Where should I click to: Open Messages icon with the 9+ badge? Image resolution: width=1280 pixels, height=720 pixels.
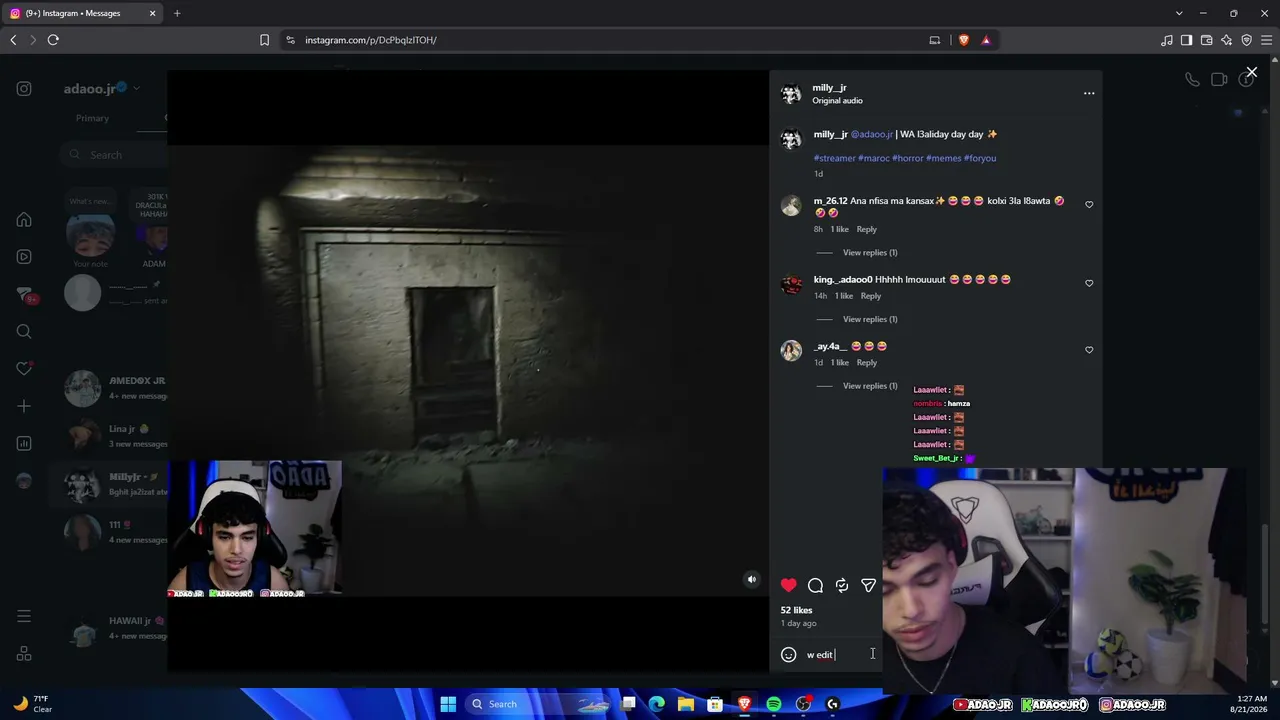(25, 295)
